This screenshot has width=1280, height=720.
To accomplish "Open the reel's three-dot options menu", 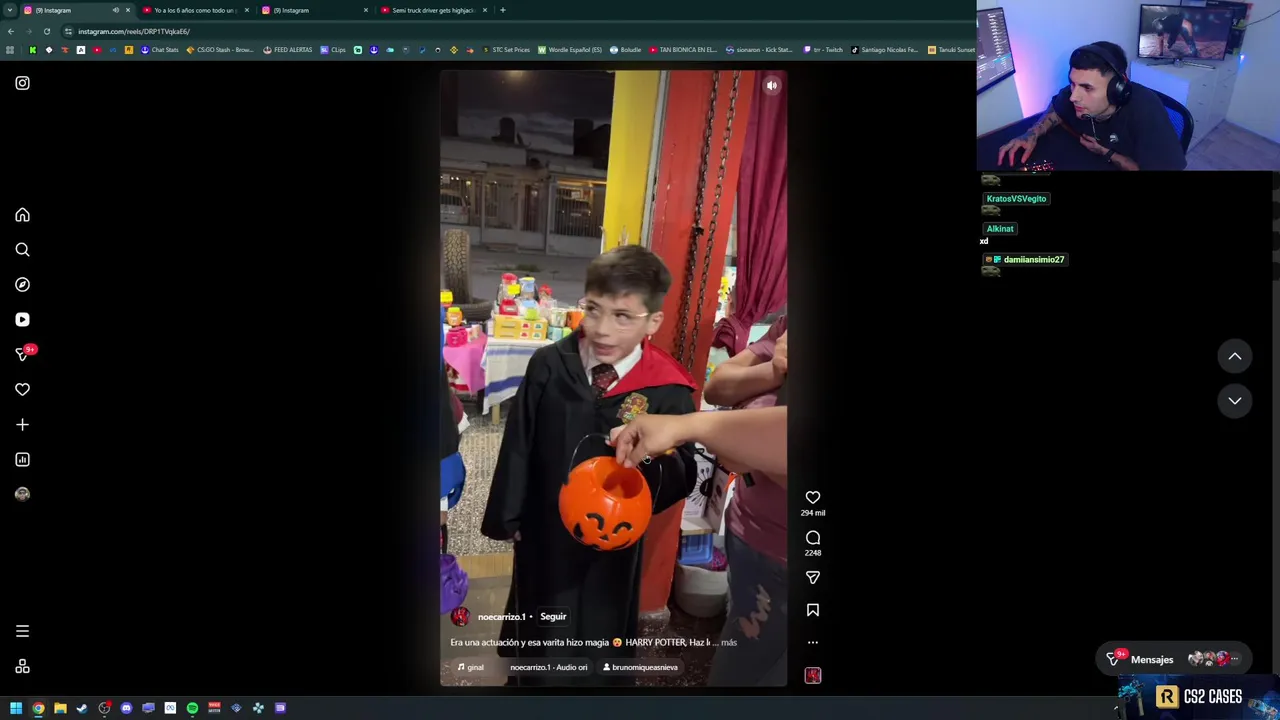I will pos(813,643).
